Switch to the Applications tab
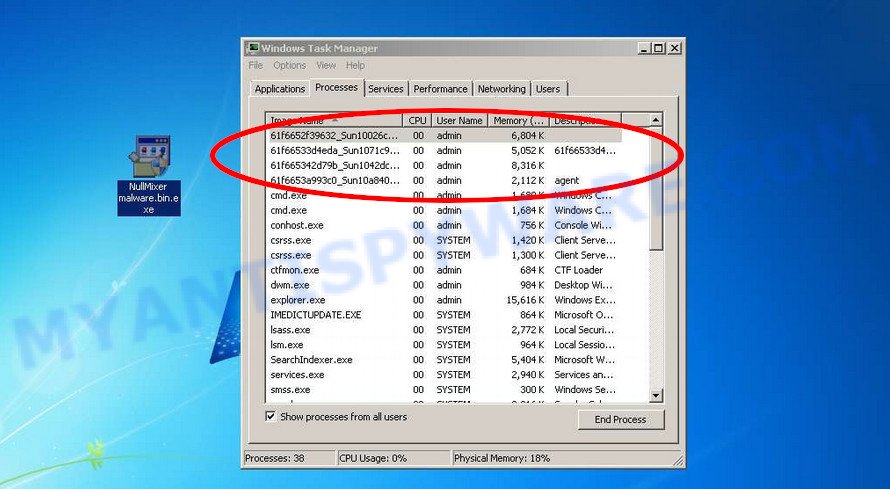This screenshot has height=489, width=890. pos(280,89)
